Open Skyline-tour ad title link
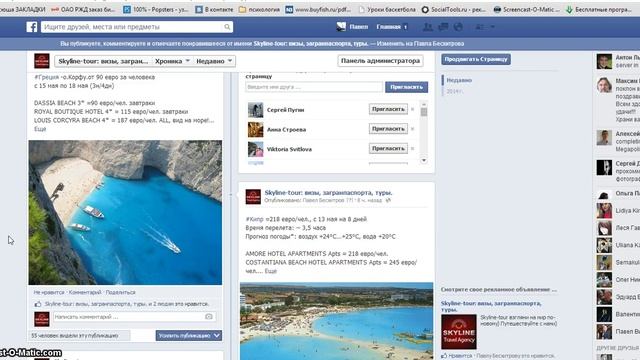The width and height of the screenshot is (640, 360). tap(491, 307)
